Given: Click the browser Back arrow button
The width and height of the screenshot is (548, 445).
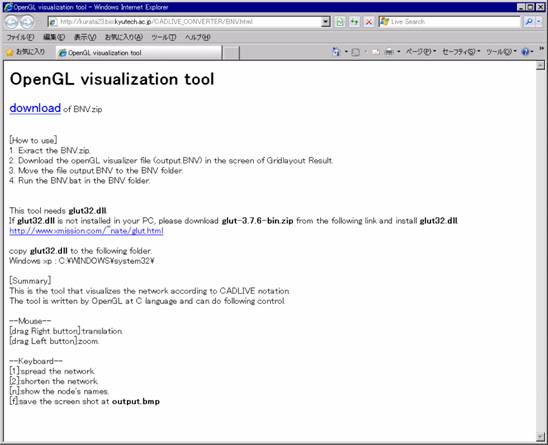Looking at the screenshot, I should [12, 22].
